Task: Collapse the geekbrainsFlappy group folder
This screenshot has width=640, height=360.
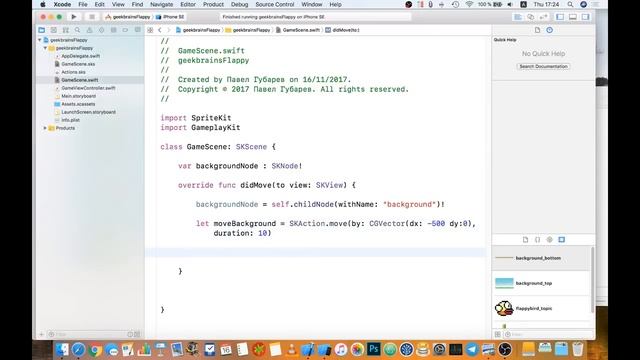Action: 45,48
